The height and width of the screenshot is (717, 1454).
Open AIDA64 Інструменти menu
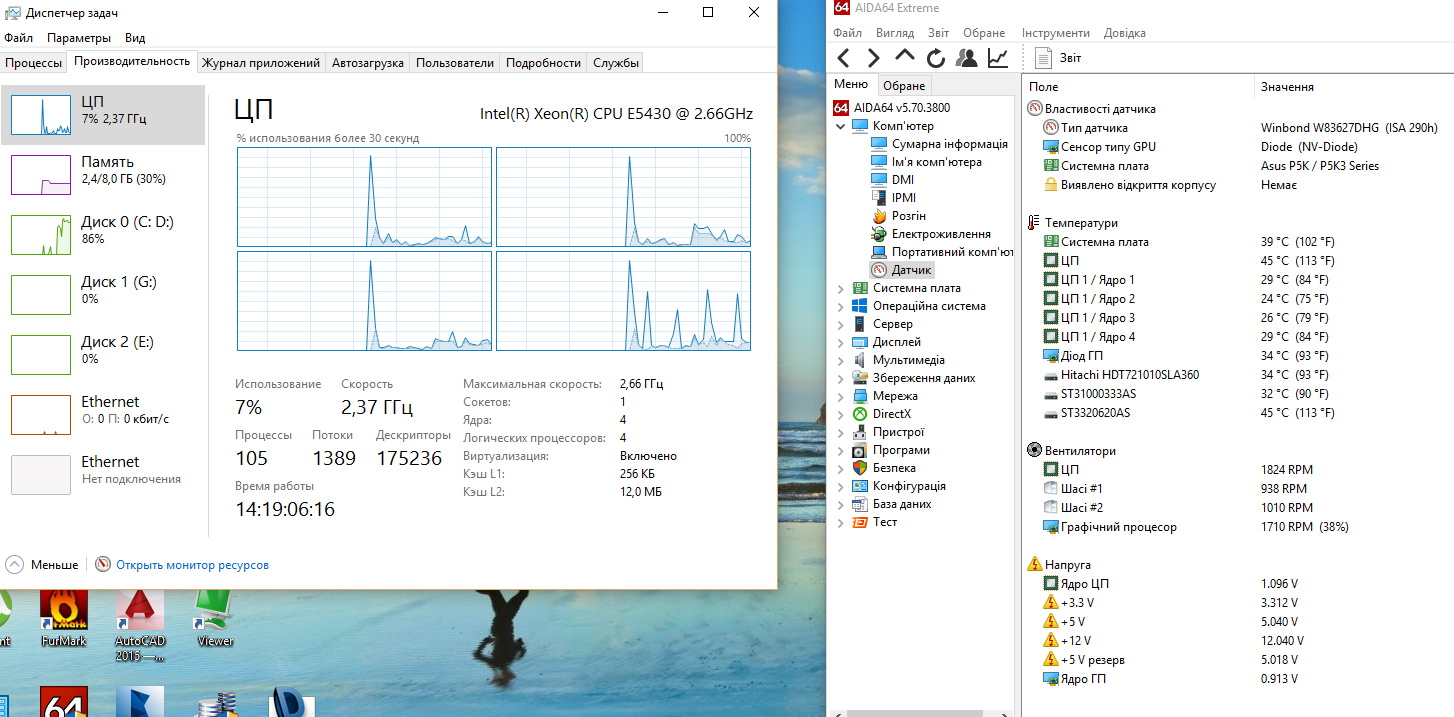click(1055, 33)
